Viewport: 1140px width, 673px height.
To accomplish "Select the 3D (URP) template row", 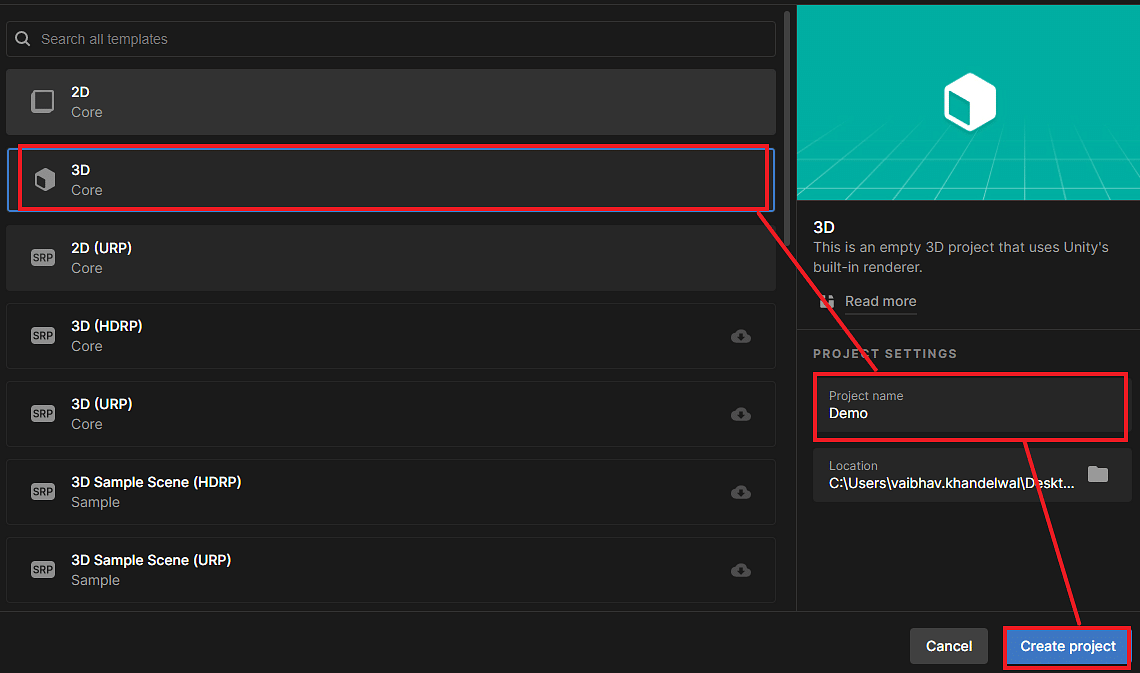I will [x=391, y=414].
